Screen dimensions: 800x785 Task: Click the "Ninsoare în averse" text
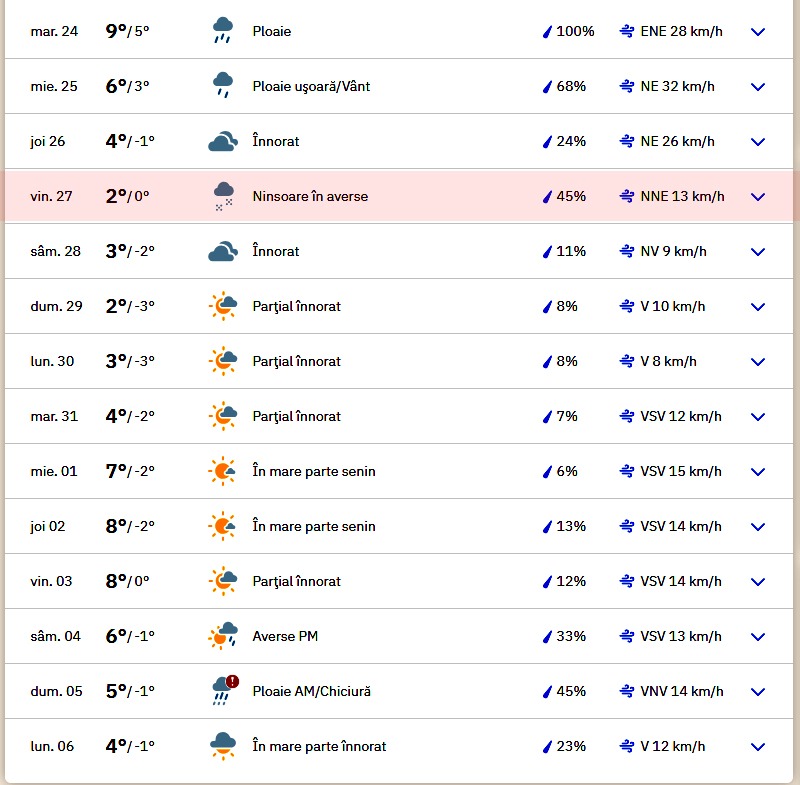coord(310,196)
